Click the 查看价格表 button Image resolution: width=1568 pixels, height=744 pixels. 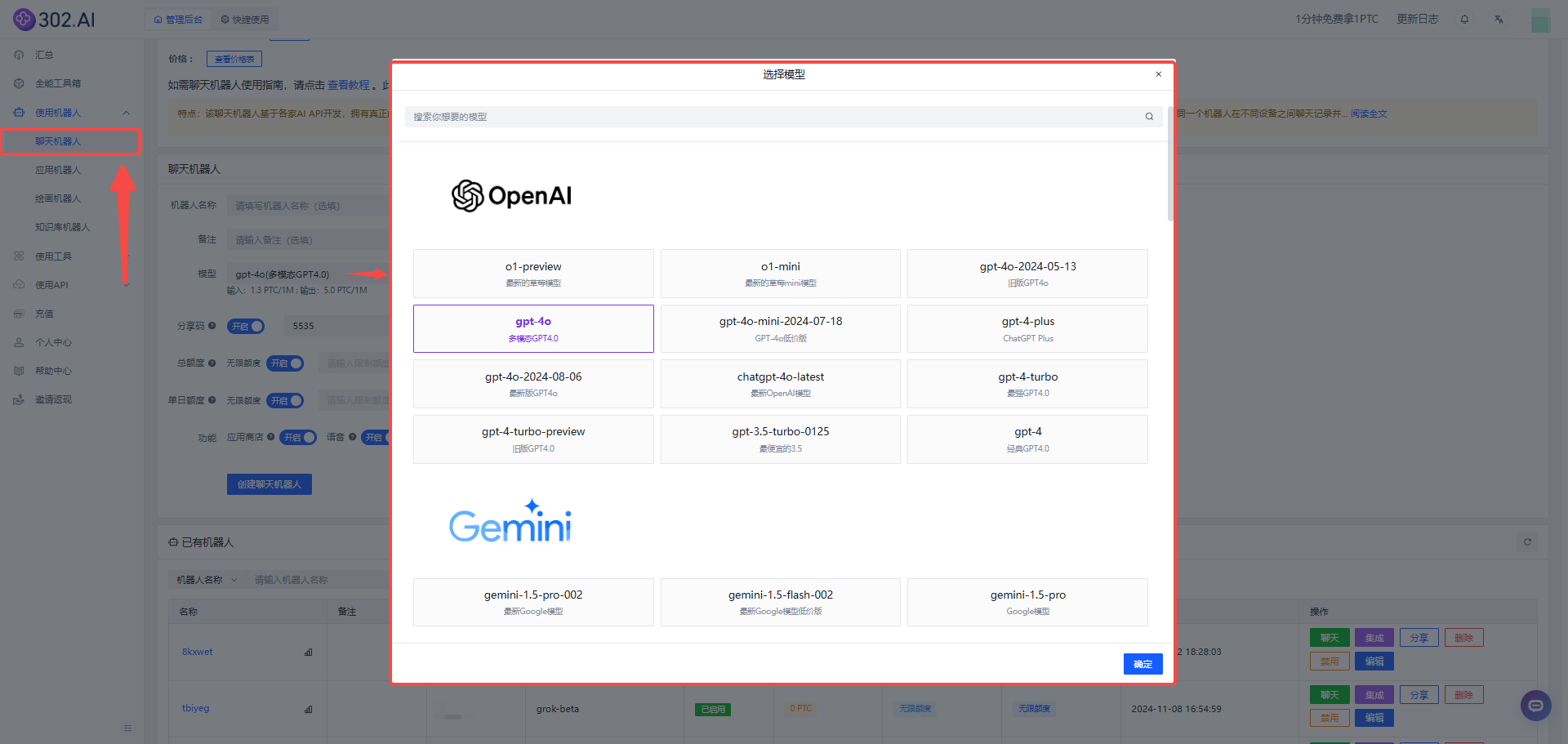234,59
